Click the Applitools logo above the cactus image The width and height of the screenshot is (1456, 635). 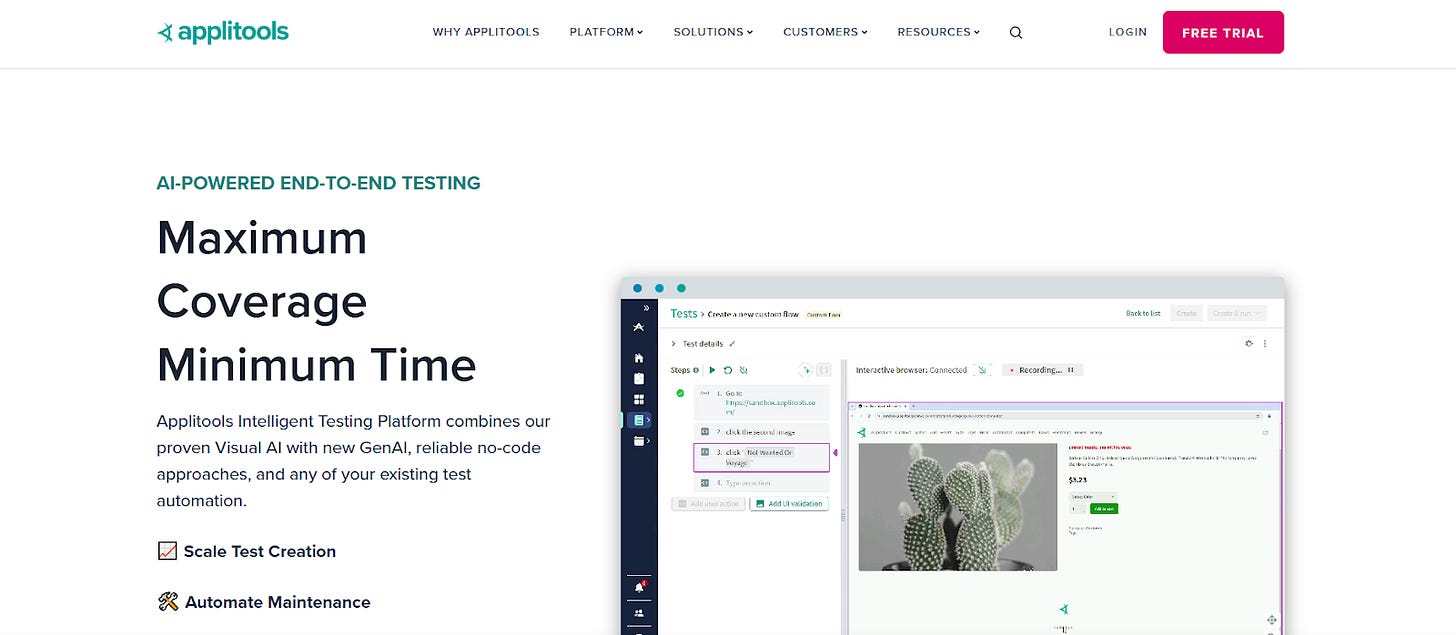[x=862, y=432]
